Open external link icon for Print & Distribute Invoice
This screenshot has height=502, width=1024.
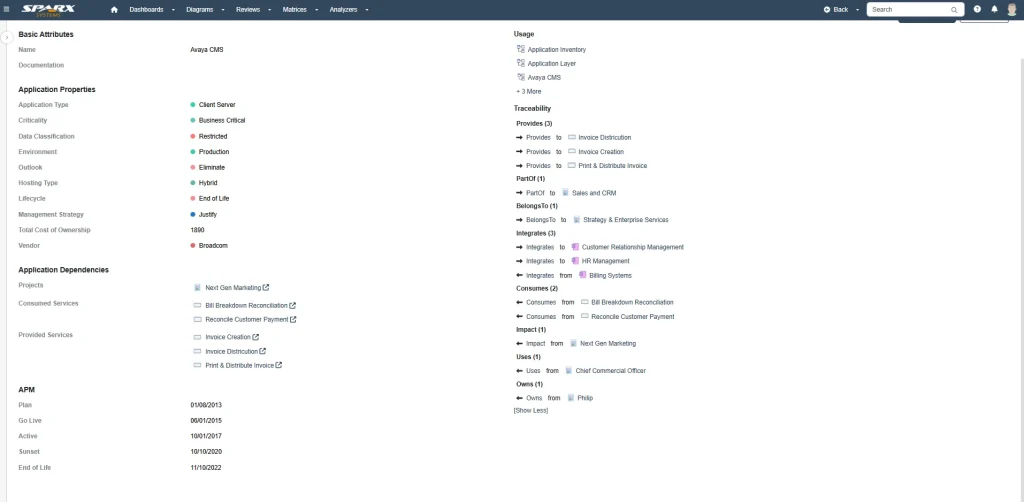(x=278, y=365)
